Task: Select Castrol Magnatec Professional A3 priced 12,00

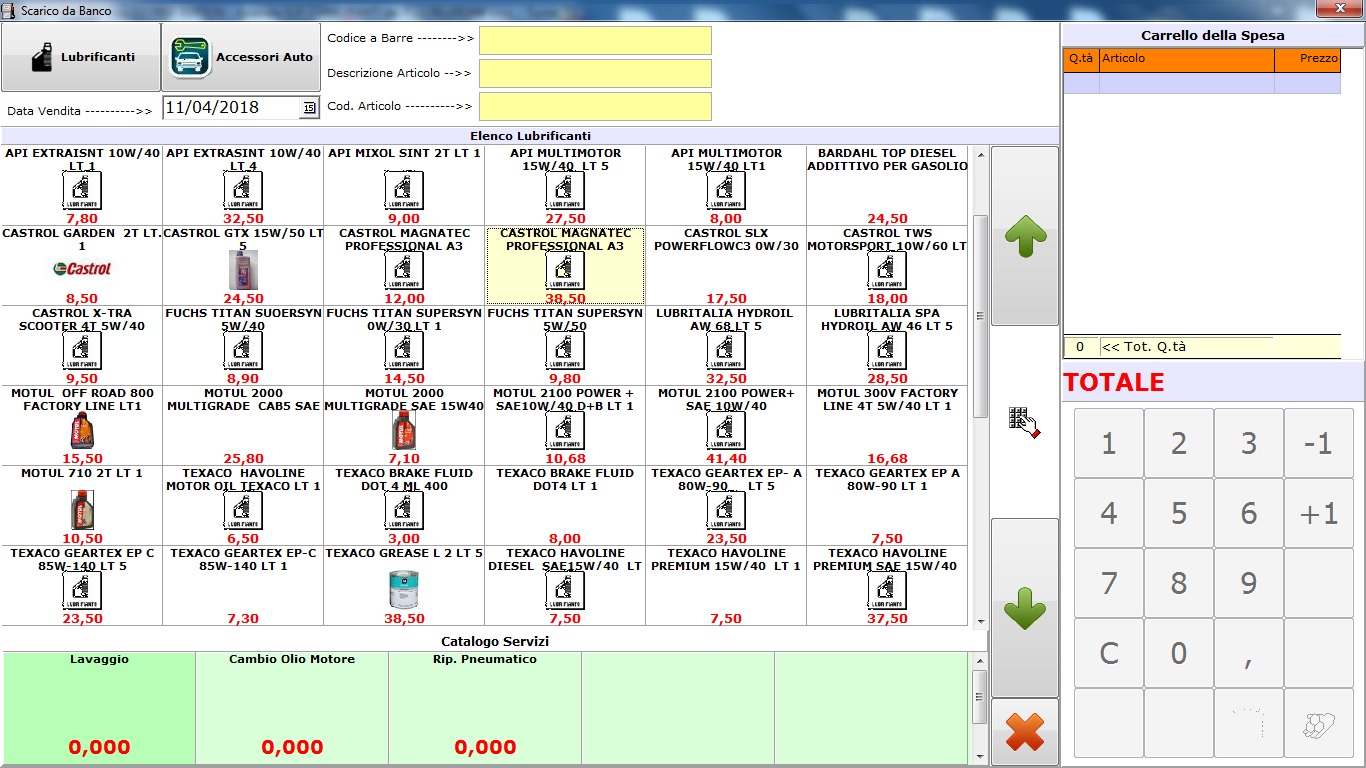Action: coord(404,266)
